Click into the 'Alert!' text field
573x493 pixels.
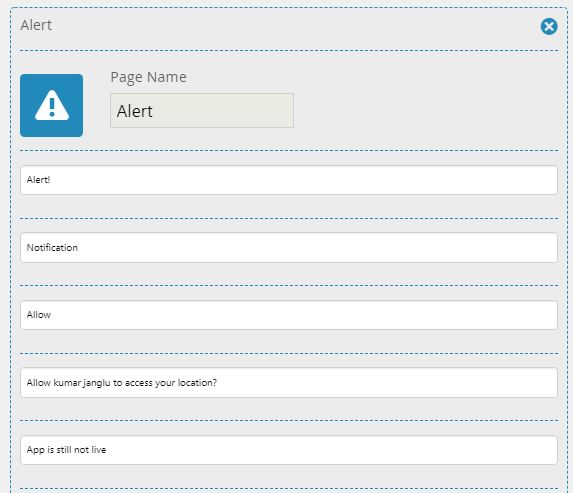pos(289,180)
